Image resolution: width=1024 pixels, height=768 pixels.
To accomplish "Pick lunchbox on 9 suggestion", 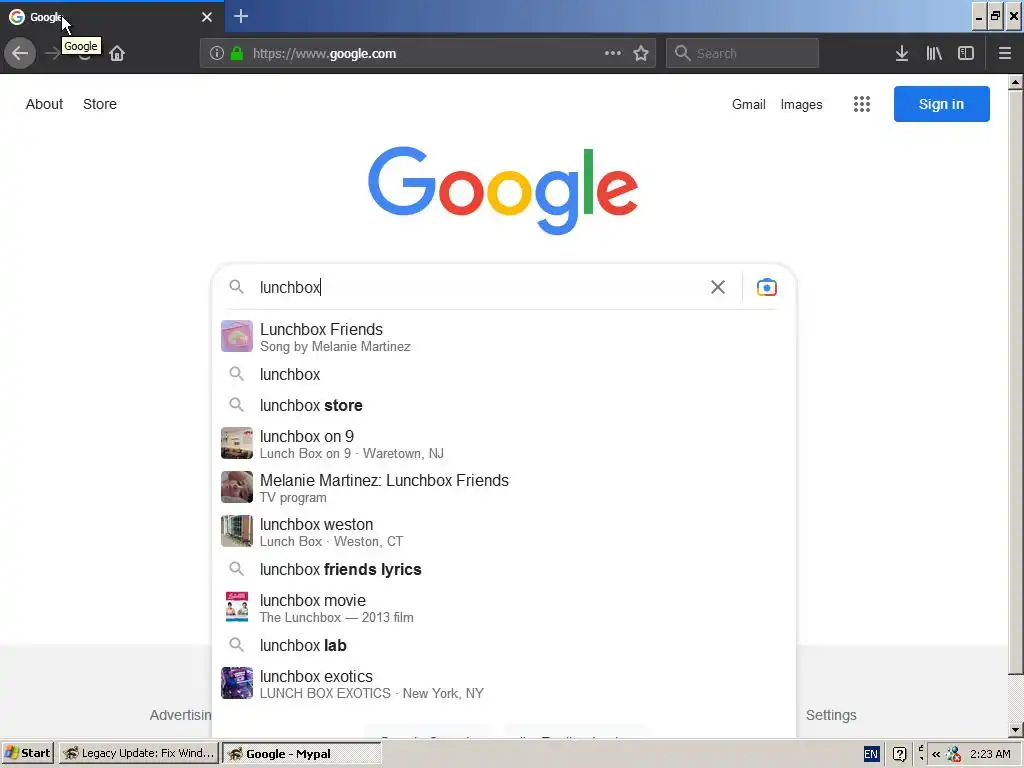I will 504,443.
